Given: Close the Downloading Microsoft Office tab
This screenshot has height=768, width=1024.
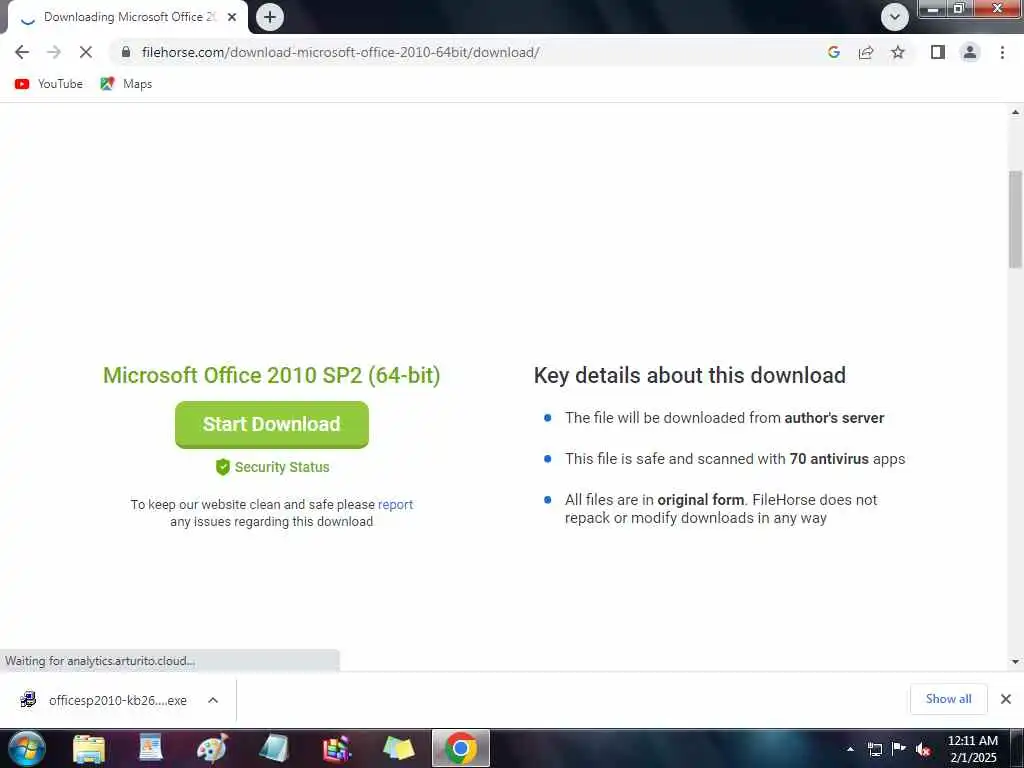Looking at the screenshot, I should pos(232,17).
